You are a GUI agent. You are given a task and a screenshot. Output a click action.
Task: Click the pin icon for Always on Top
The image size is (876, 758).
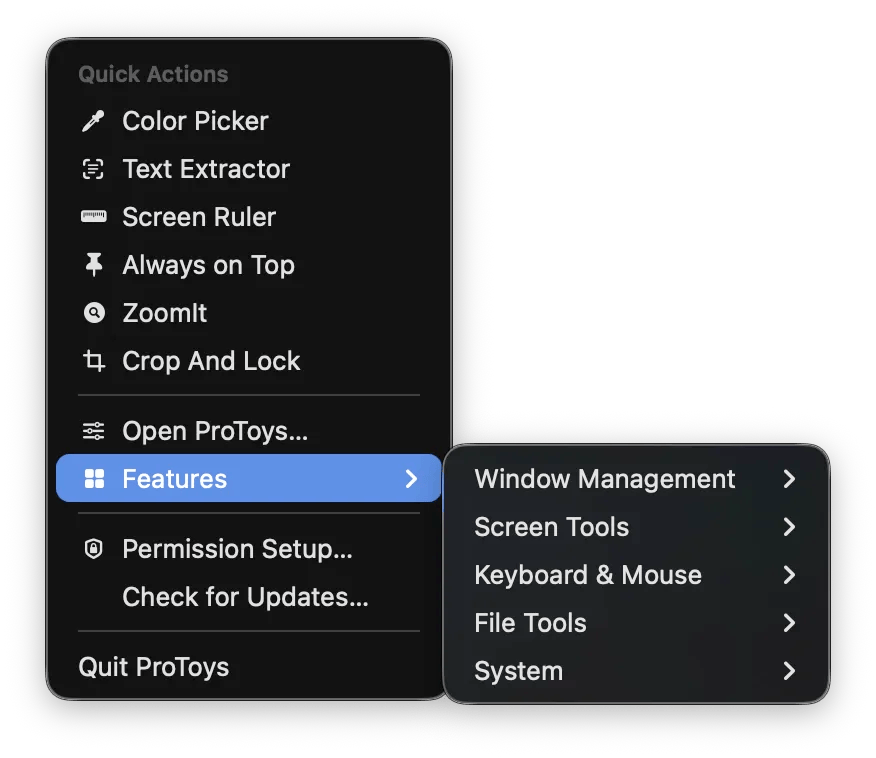coord(94,265)
